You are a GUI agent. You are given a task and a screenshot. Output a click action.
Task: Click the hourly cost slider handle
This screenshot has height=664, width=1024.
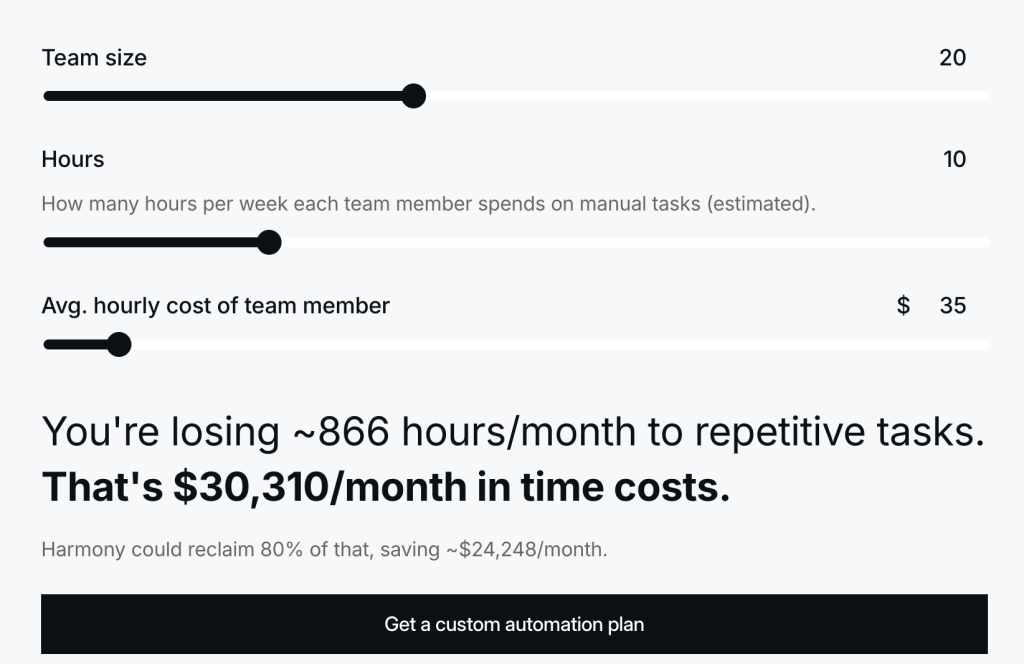[119, 345]
